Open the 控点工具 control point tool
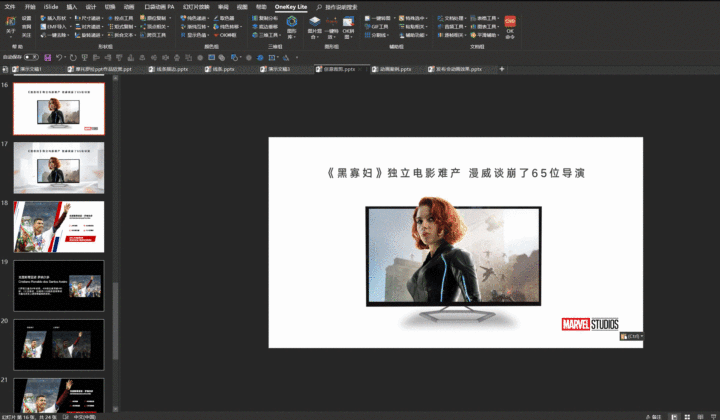The image size is (720, 420). [x=121, y=18]
